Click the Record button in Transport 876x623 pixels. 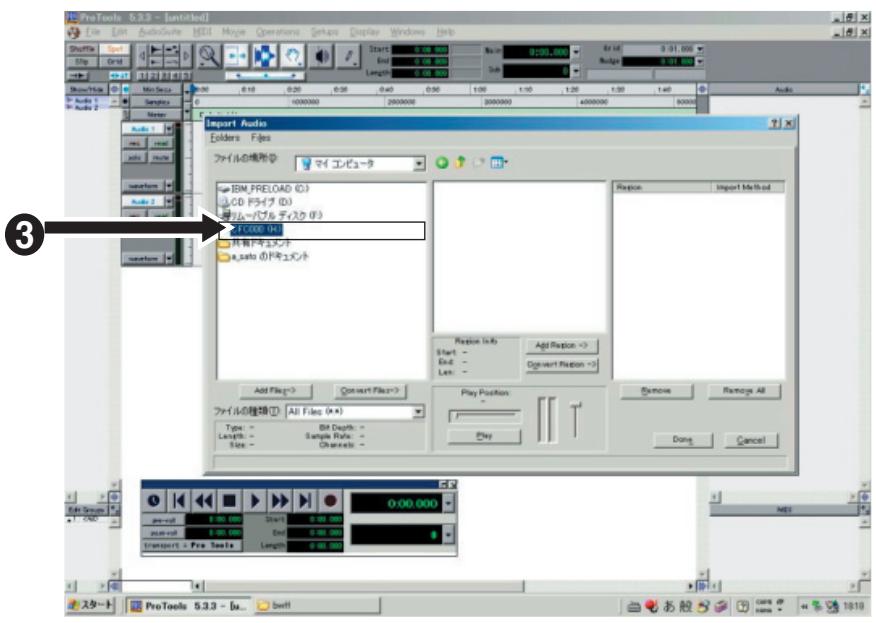point(330,501)
